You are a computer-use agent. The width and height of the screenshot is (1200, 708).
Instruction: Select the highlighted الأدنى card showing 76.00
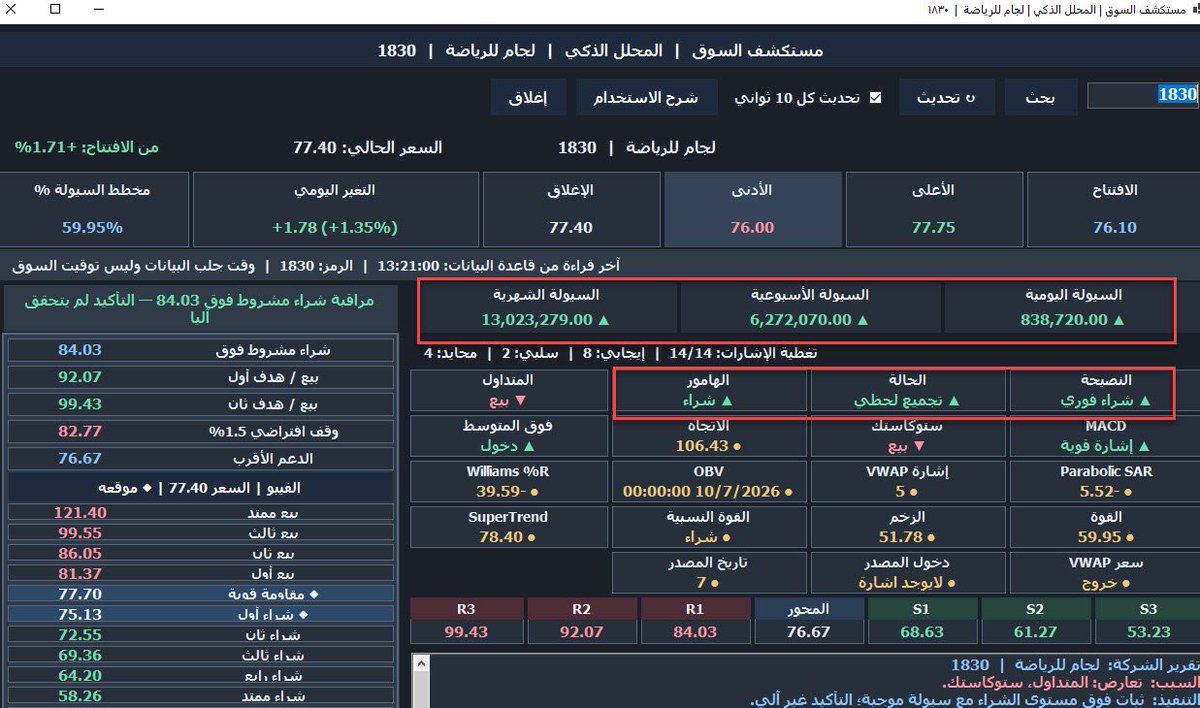point(752,207)
